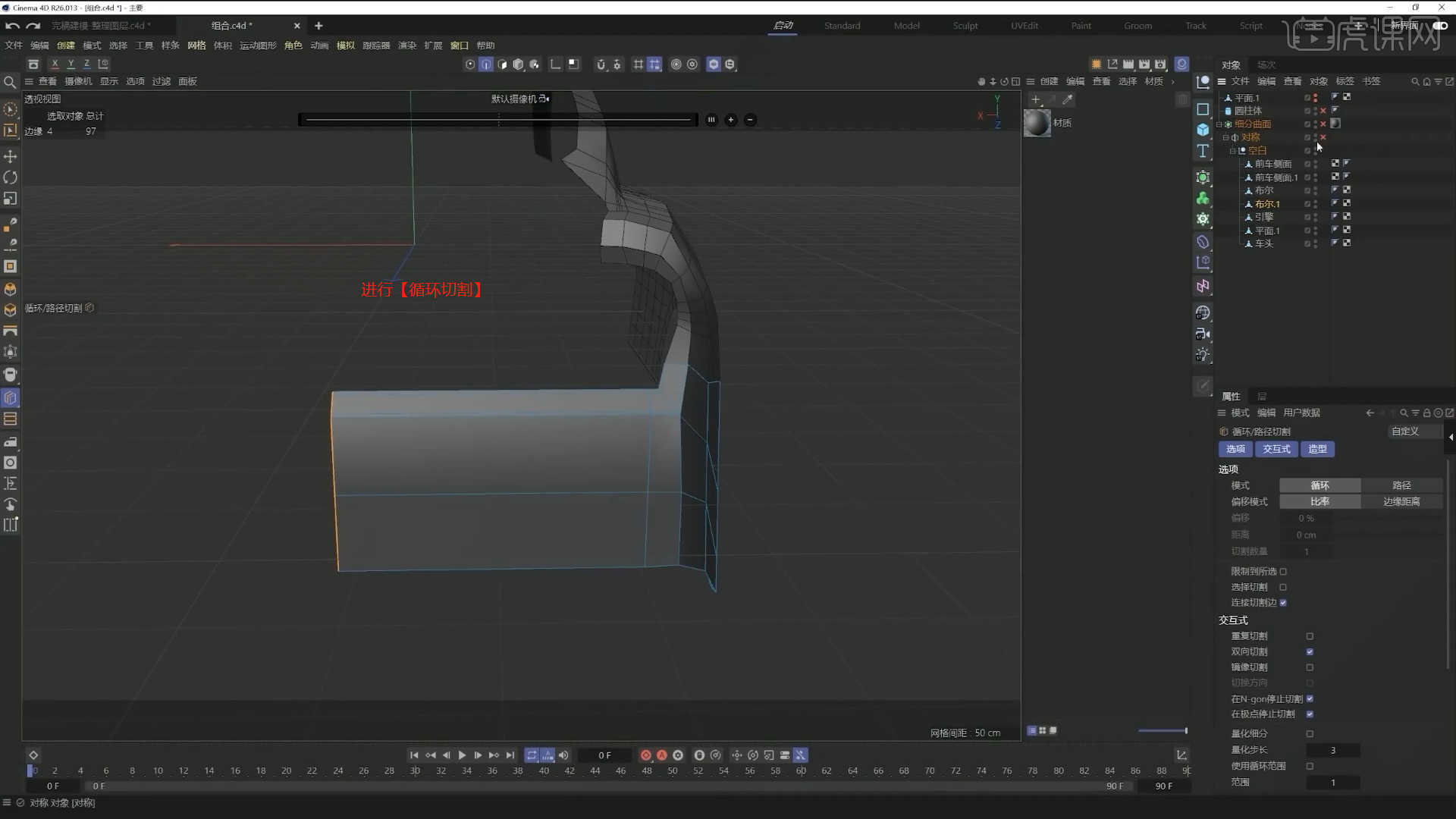Open search in Object Manager

[x=1415, y=81]
